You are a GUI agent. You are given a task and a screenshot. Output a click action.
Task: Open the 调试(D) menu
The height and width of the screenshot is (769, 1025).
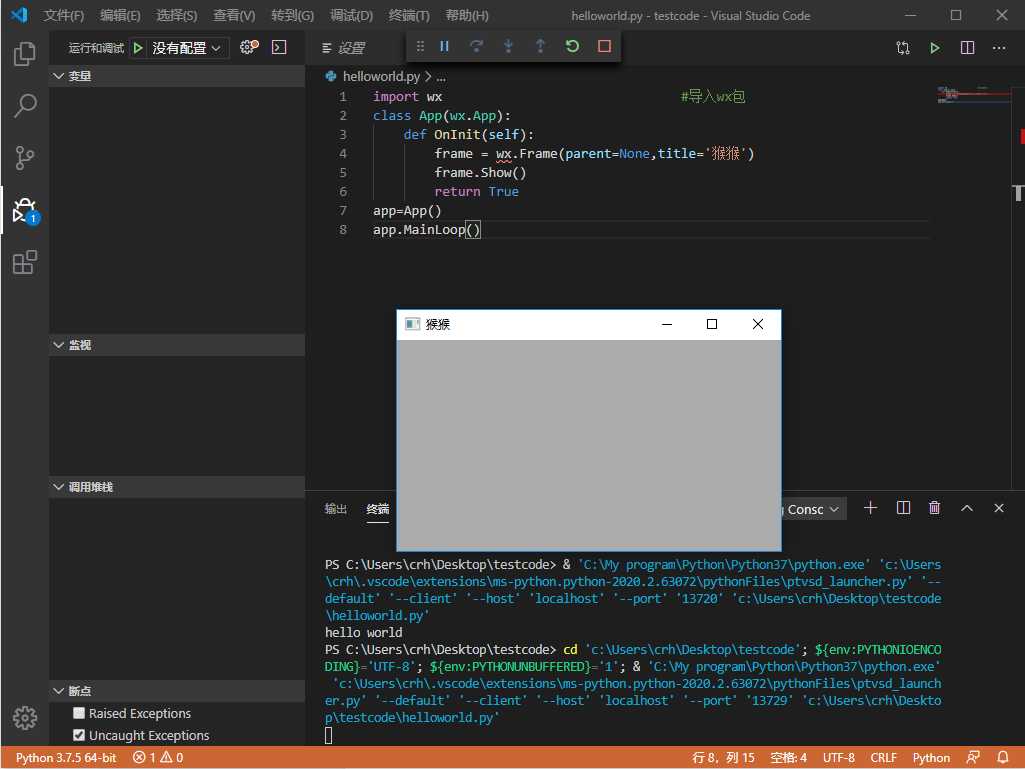pos(351,15)
